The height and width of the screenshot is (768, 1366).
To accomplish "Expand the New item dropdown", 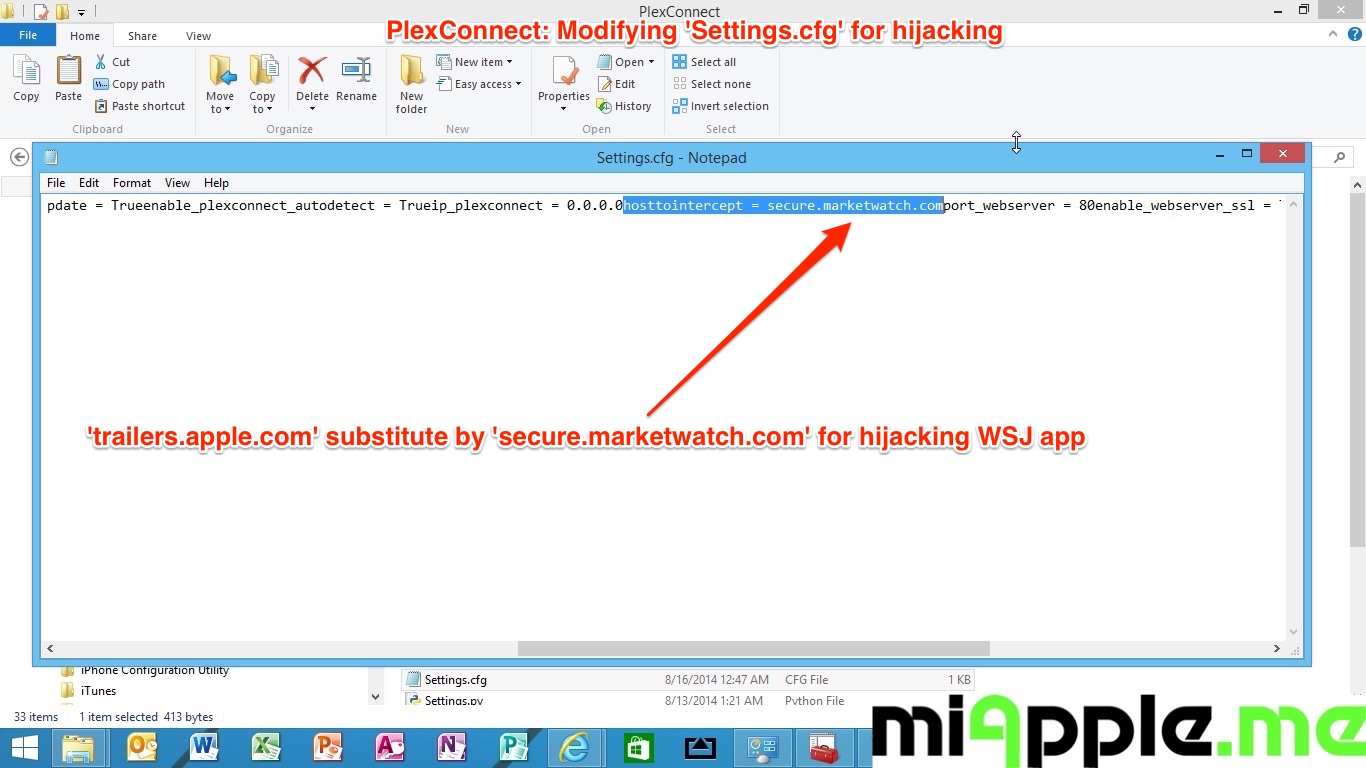I will pos(475,62).
